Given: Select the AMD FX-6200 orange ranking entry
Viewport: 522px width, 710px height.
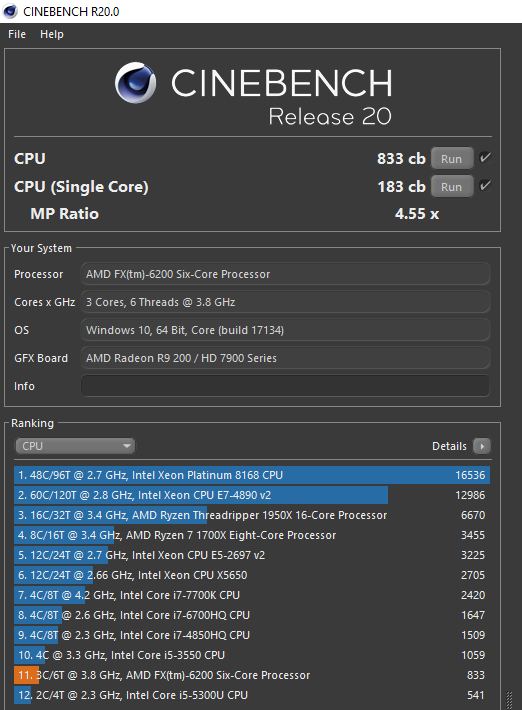Looking at the screenshot, I should [252, 675].
